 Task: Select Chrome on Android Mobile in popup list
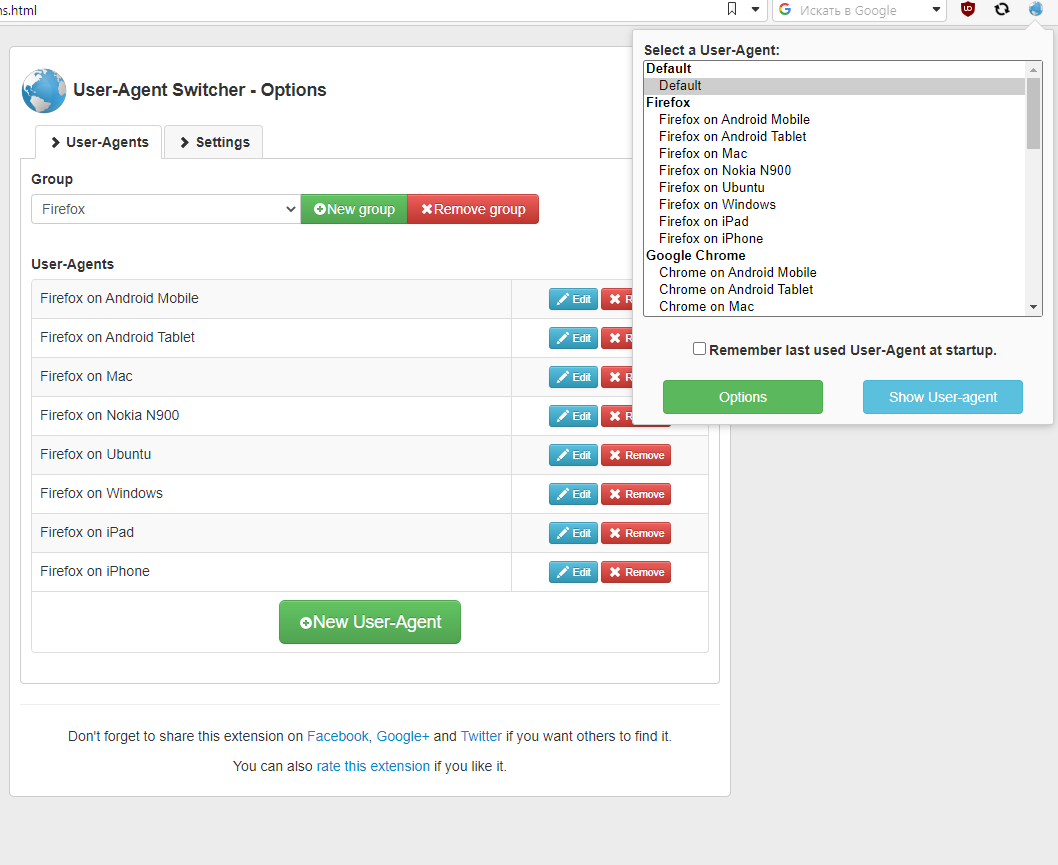[x=835, y=273]
